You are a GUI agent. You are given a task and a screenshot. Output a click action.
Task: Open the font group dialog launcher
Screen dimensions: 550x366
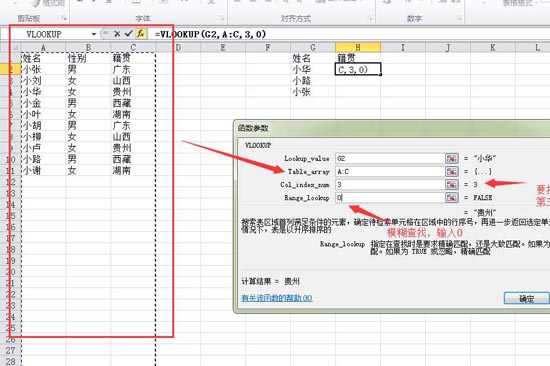click(x=222, y=18)
